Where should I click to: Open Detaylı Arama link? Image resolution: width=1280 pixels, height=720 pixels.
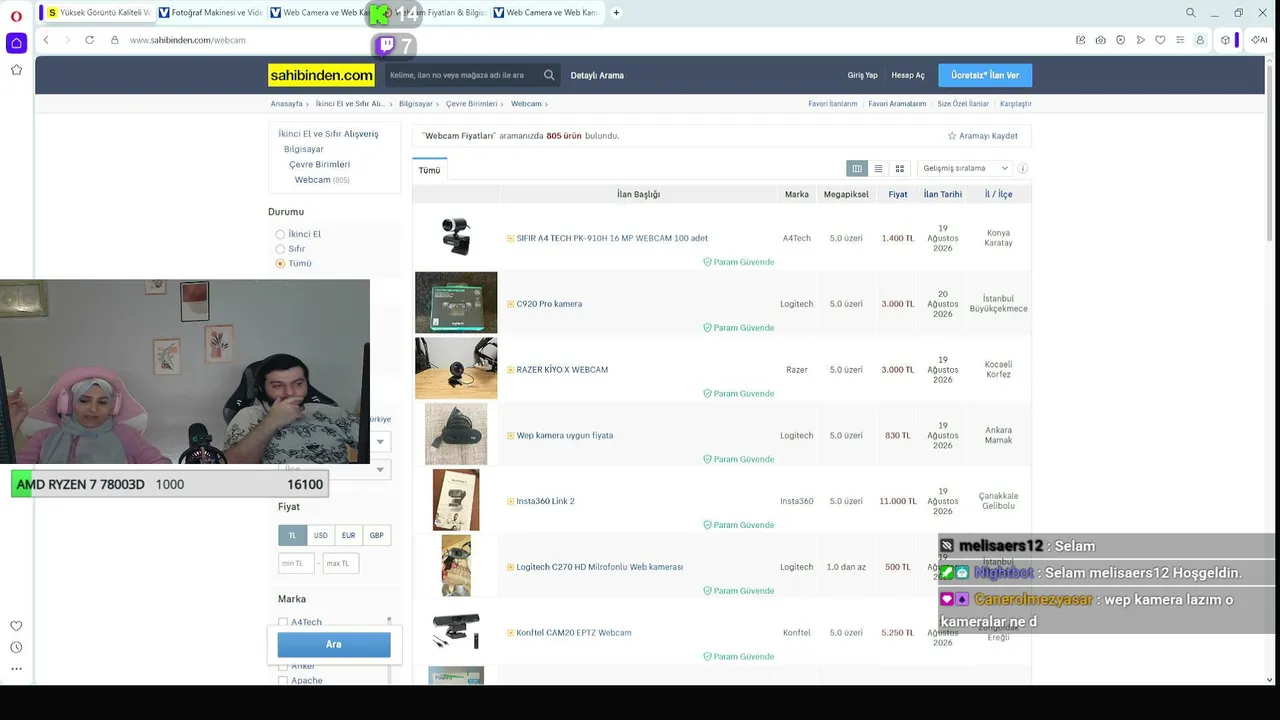tap(597, 75)
